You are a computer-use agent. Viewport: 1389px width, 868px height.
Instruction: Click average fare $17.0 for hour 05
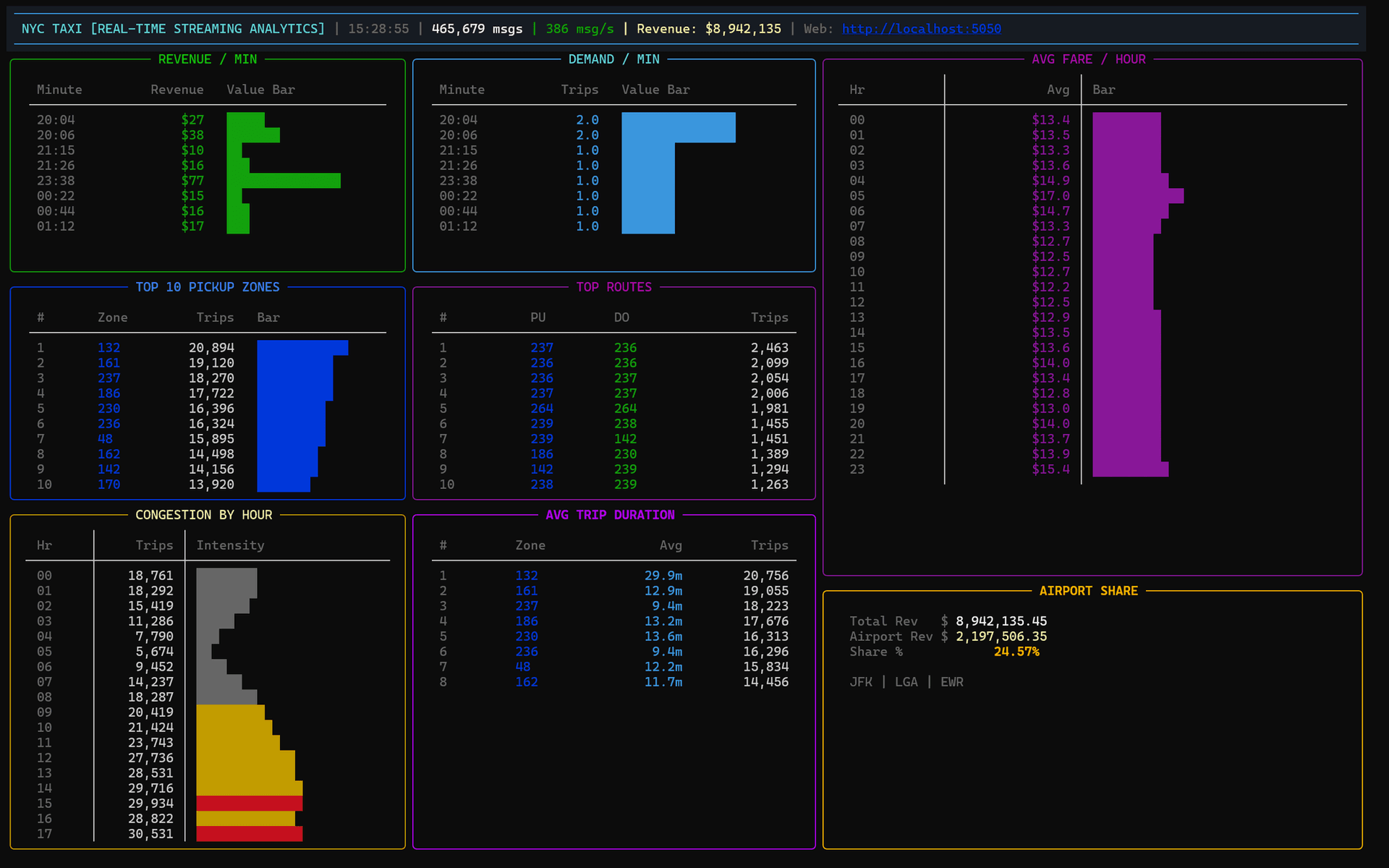pyautogui.click(x=1050, y=196)
